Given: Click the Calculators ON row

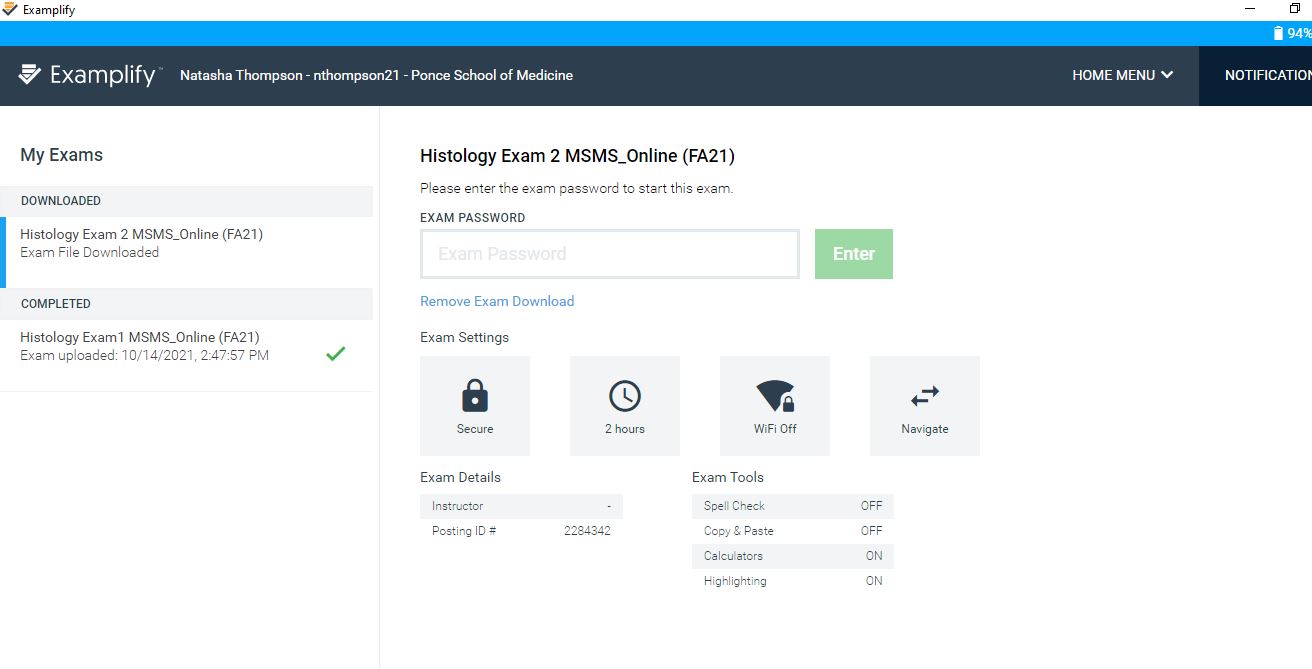Looking at the screenshot, I should pyautogui.click(x=793, y=556).
